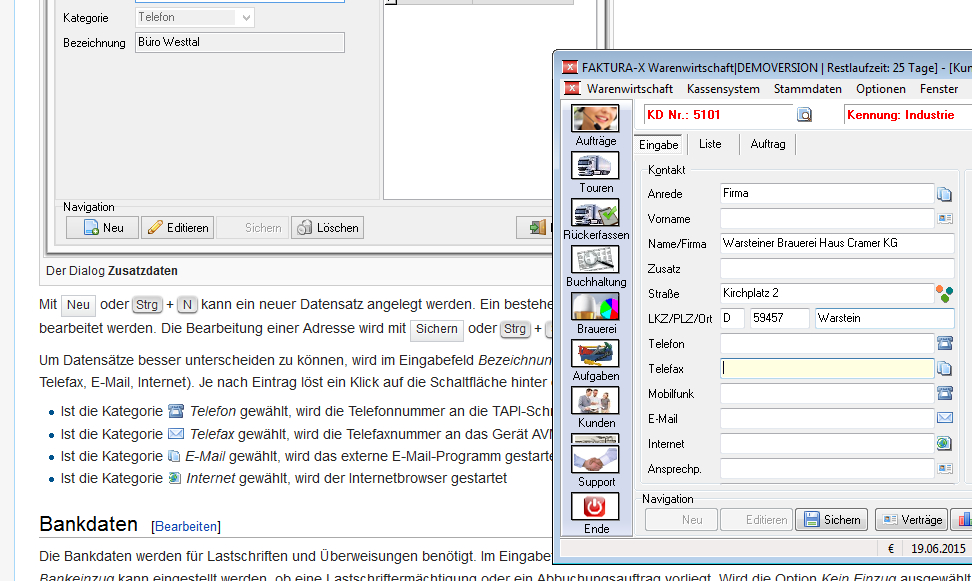Click disabled Editieren button in FAKTURA-X navigation
The width and height of the screenshot is (972, 581).
pos(756,520)
